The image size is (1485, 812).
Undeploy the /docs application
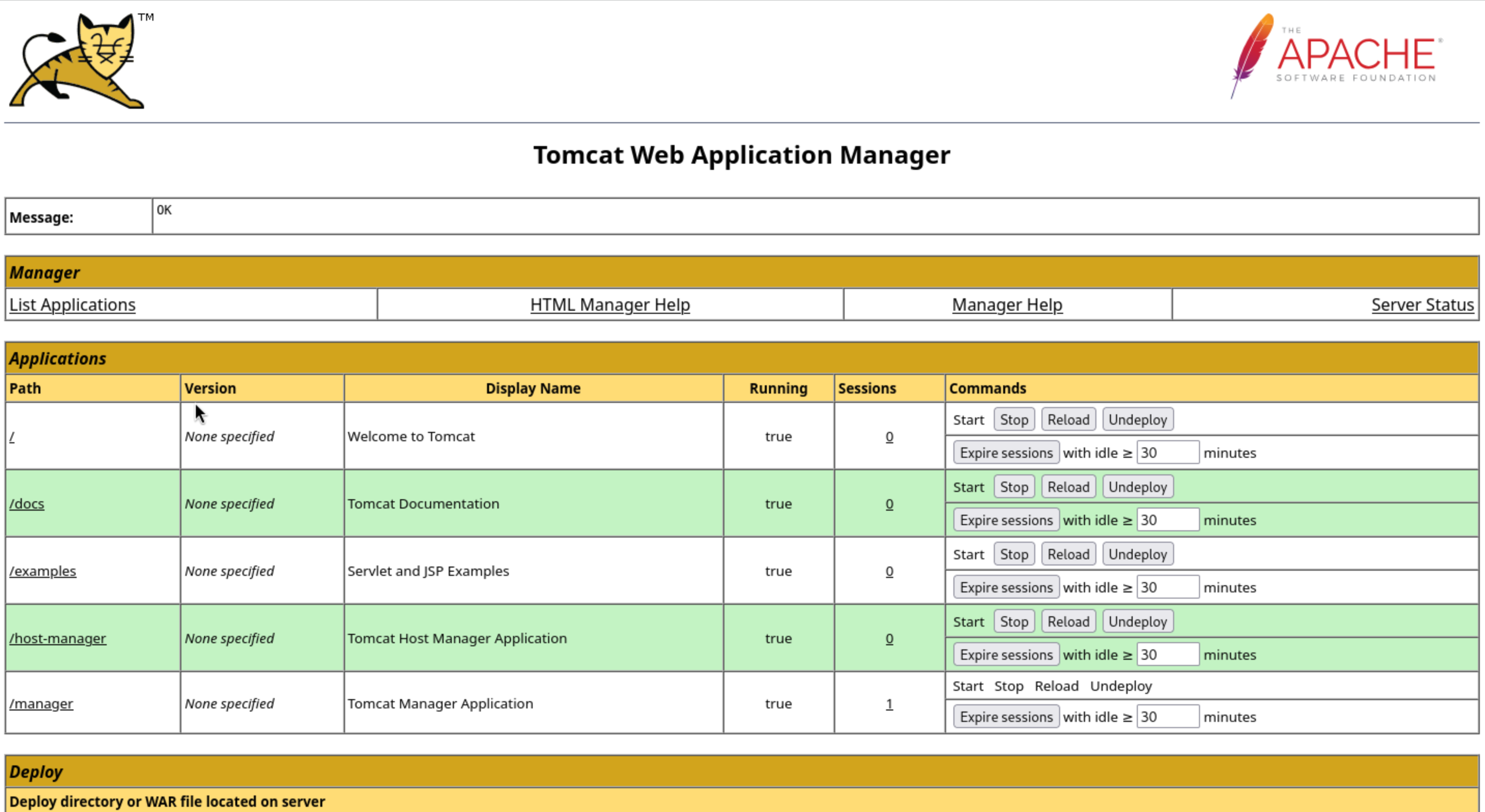[1137, 487]
